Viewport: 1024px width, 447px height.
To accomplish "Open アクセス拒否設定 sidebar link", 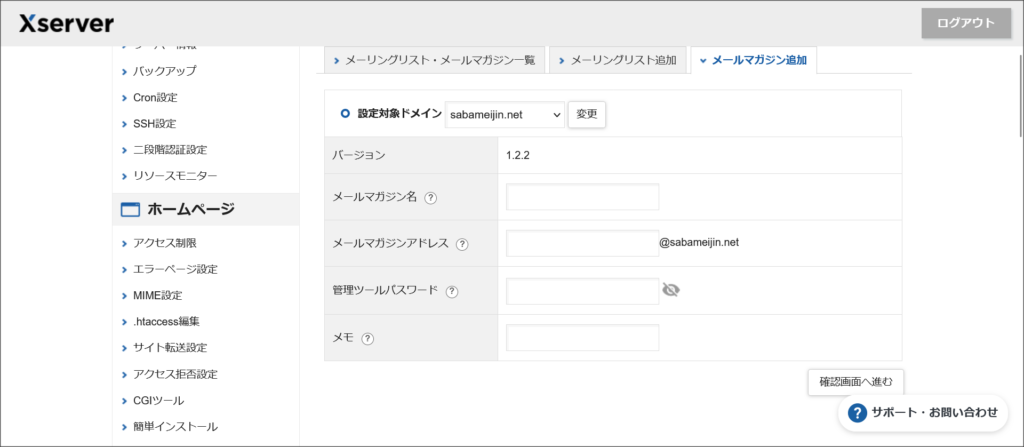I will [x=175, y=374].
